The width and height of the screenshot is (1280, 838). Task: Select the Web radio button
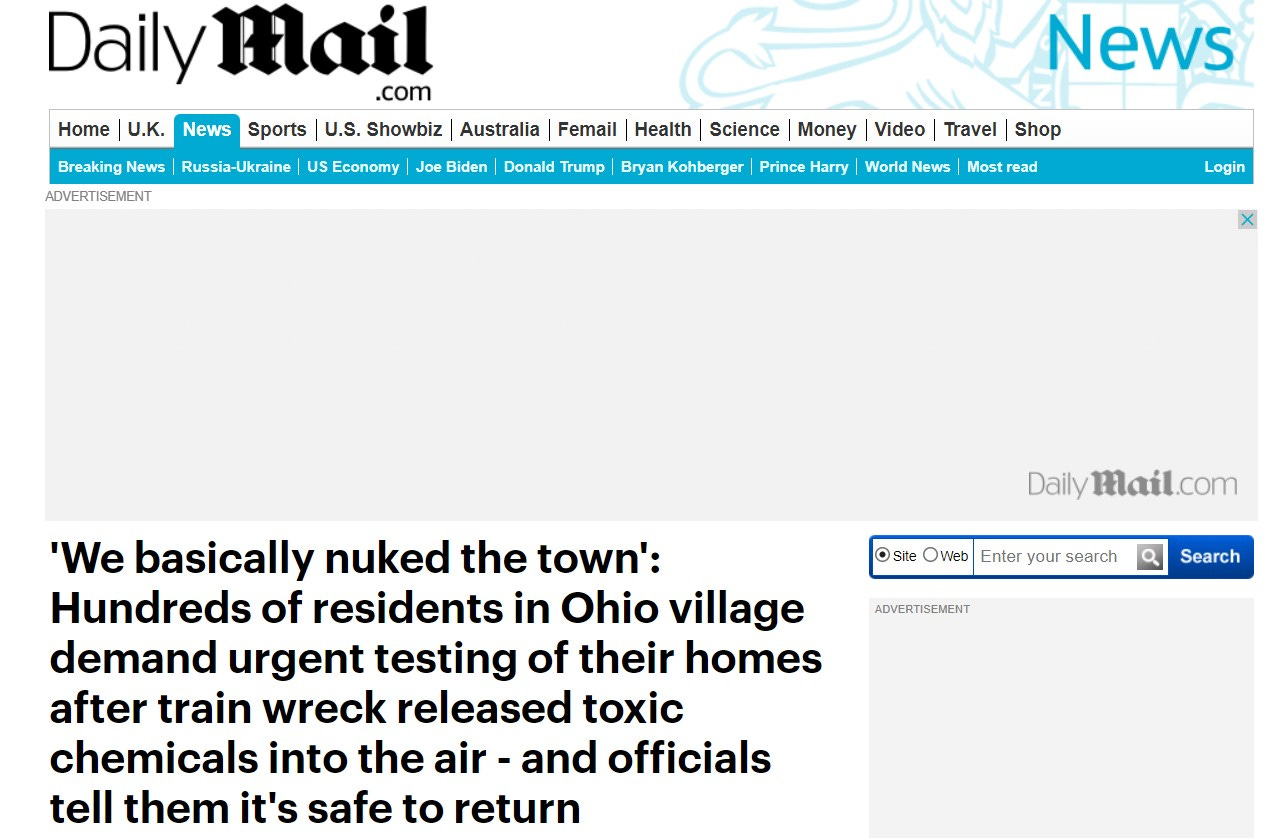(930, 555)
